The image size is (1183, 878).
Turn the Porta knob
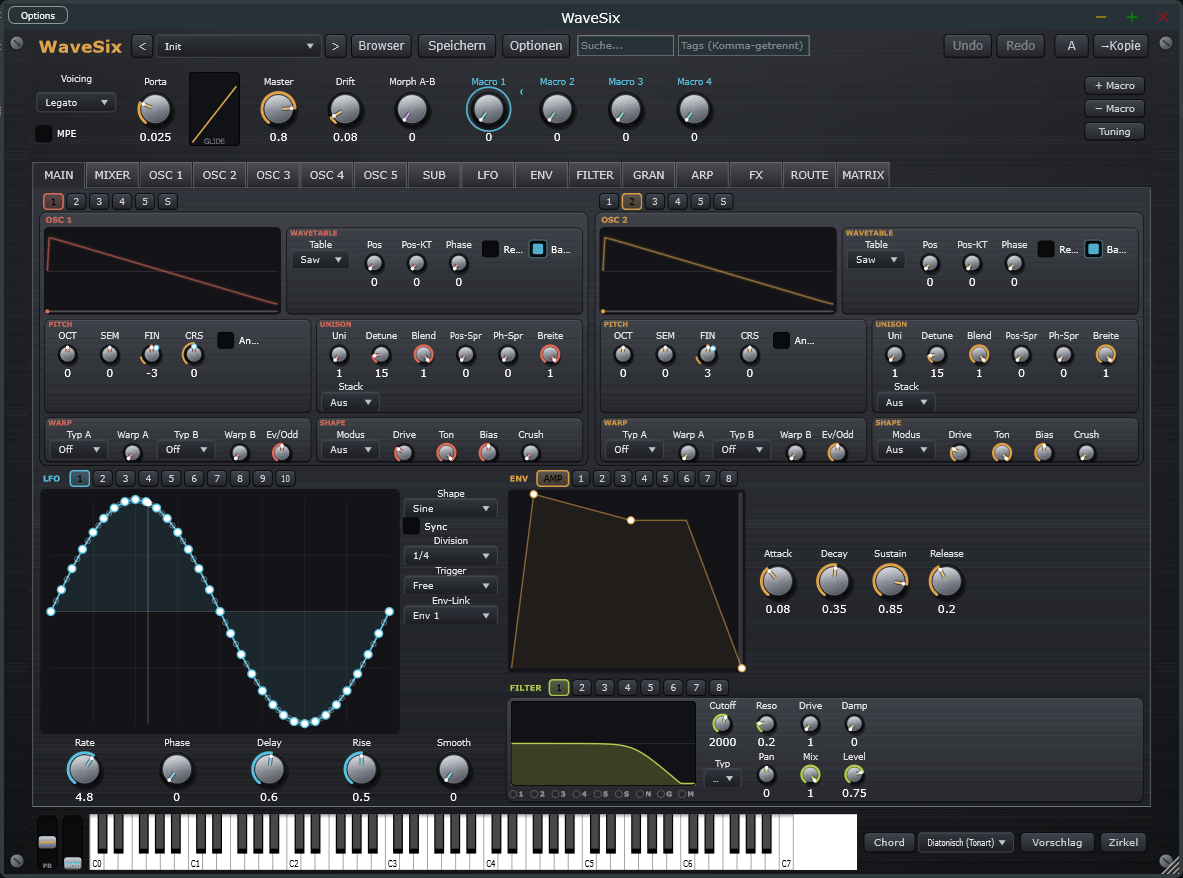coord(155,110)
